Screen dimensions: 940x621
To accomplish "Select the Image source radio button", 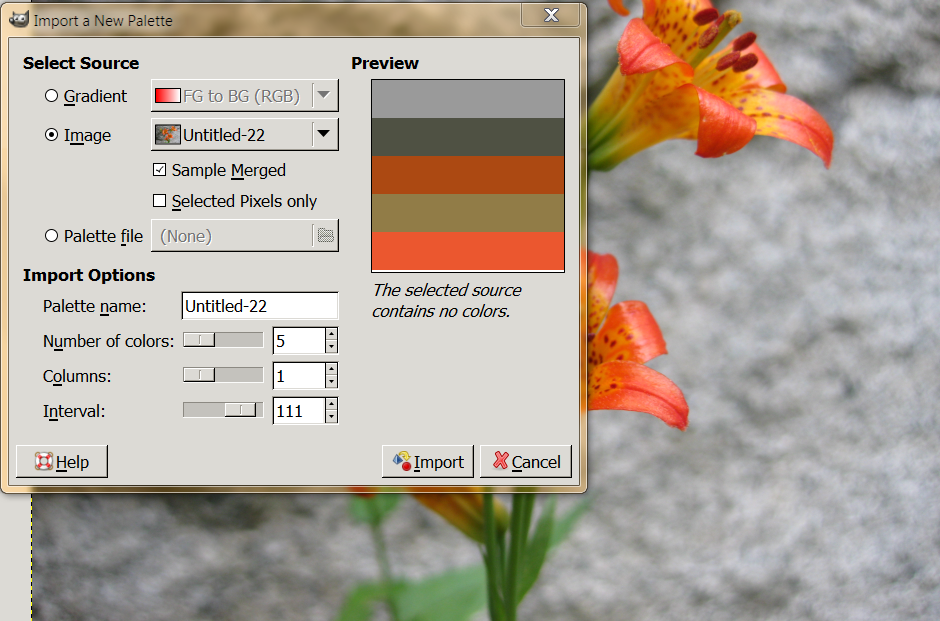I will click(x=52, y=135).
